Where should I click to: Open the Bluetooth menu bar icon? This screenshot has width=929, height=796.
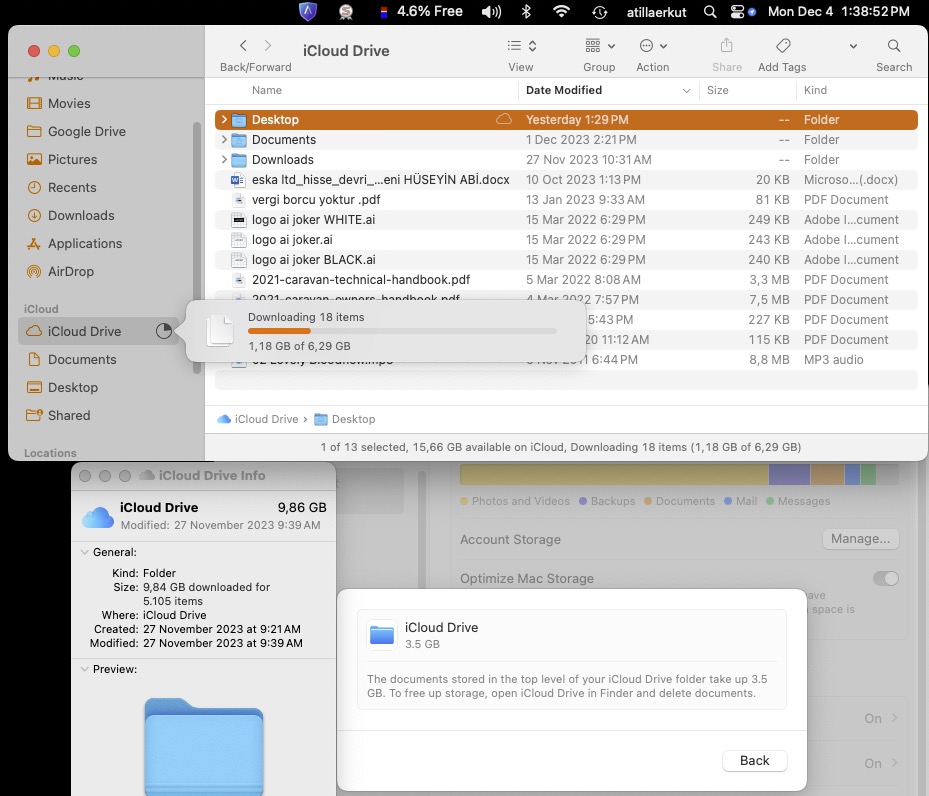526,11
